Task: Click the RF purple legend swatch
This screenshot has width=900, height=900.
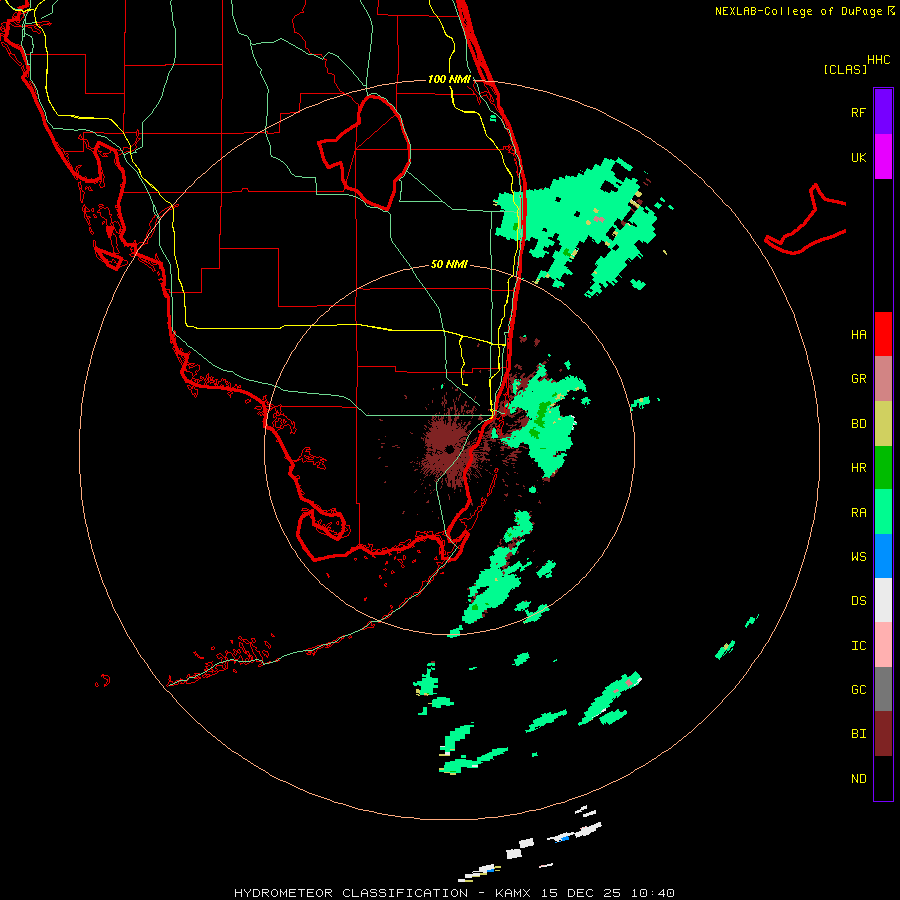Action: [883, 112]
